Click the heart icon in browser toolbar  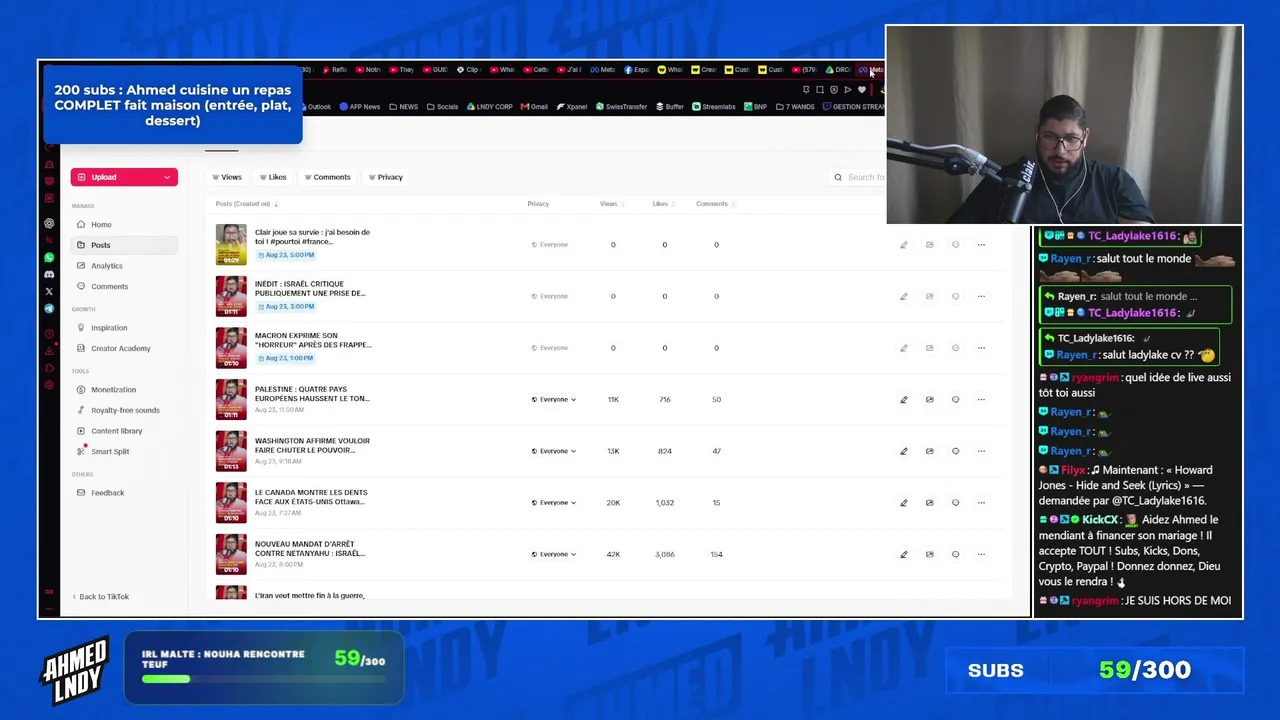coord(862,90)
